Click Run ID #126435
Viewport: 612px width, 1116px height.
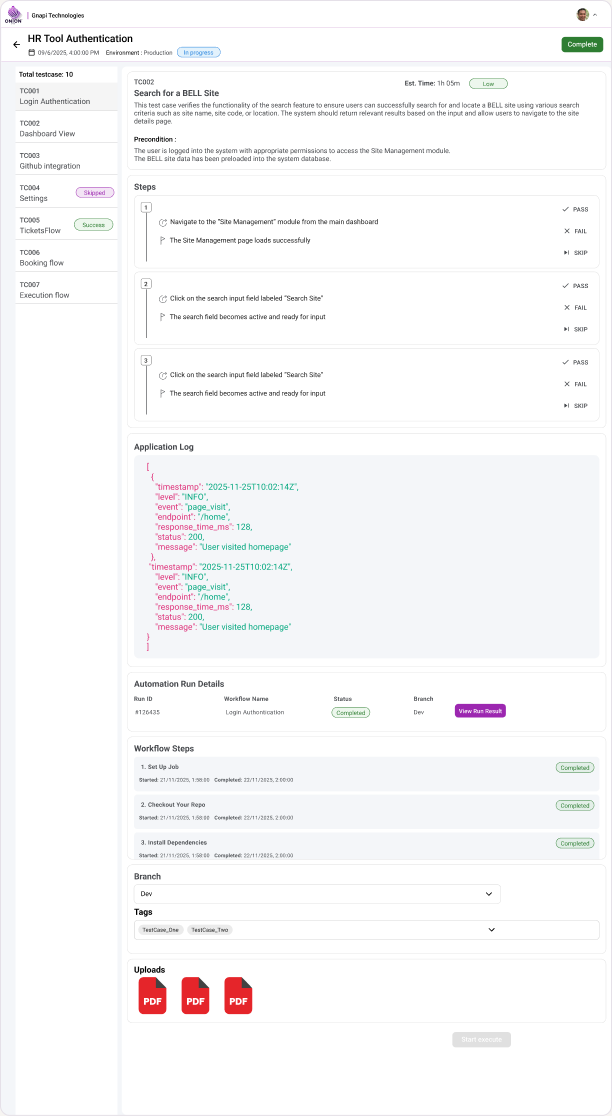147,712
